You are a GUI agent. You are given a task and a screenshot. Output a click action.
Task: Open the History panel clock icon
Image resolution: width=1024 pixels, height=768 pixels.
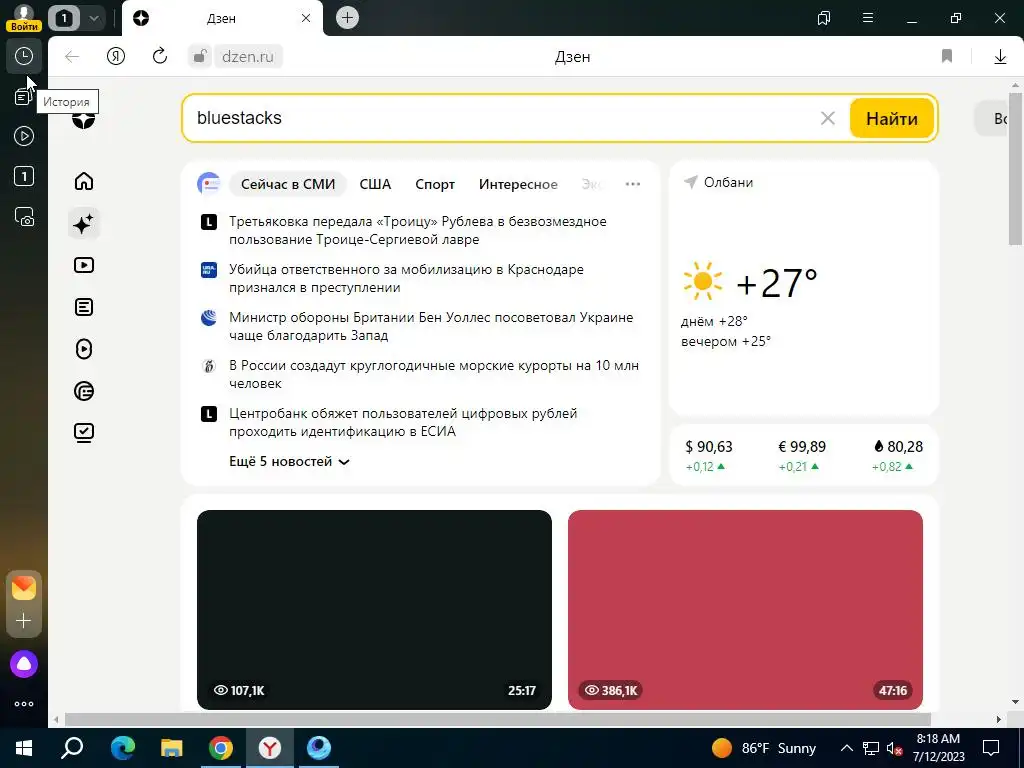point(24,56)
